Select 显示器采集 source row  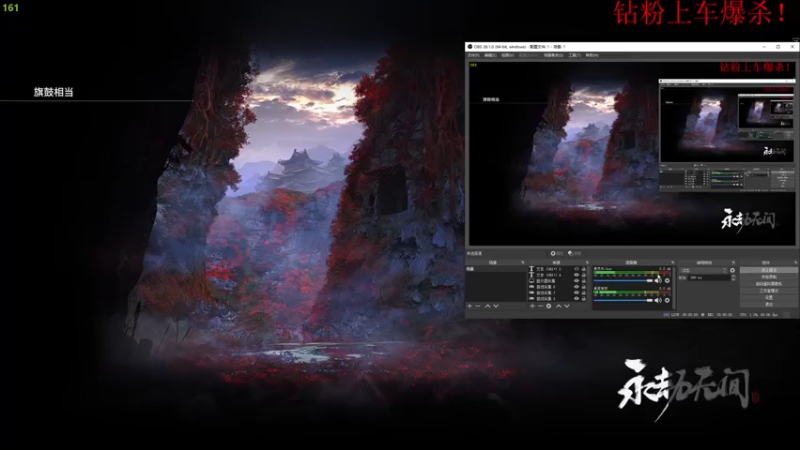557,281
